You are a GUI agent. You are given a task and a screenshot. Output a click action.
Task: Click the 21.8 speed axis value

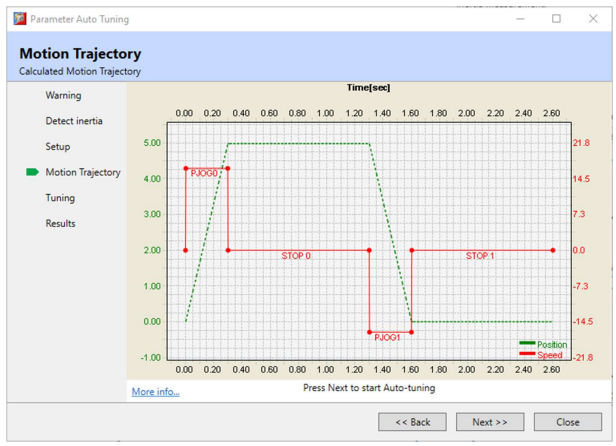(x=581, y=143)
